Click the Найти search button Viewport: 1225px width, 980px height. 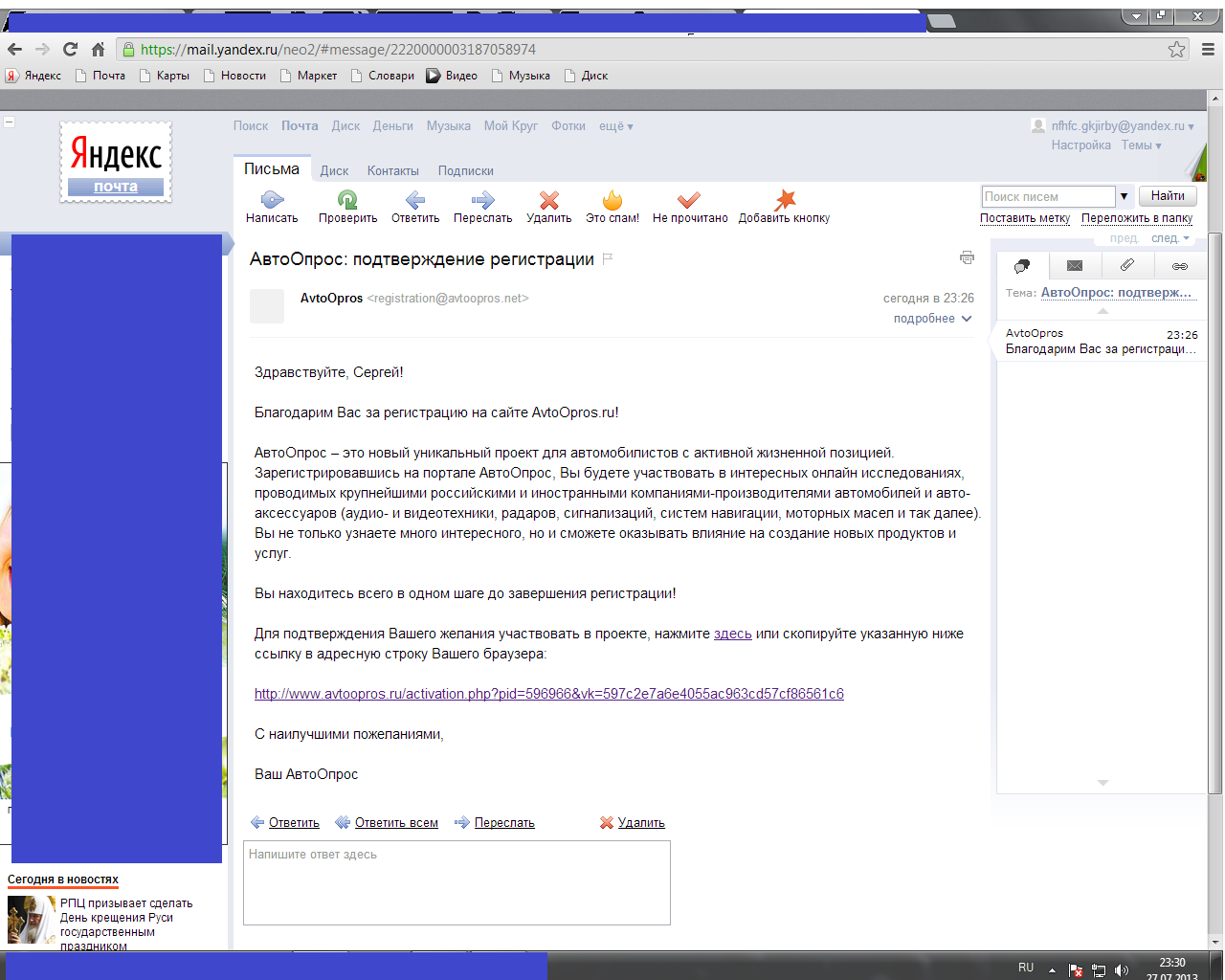[x=1168, y=196]
